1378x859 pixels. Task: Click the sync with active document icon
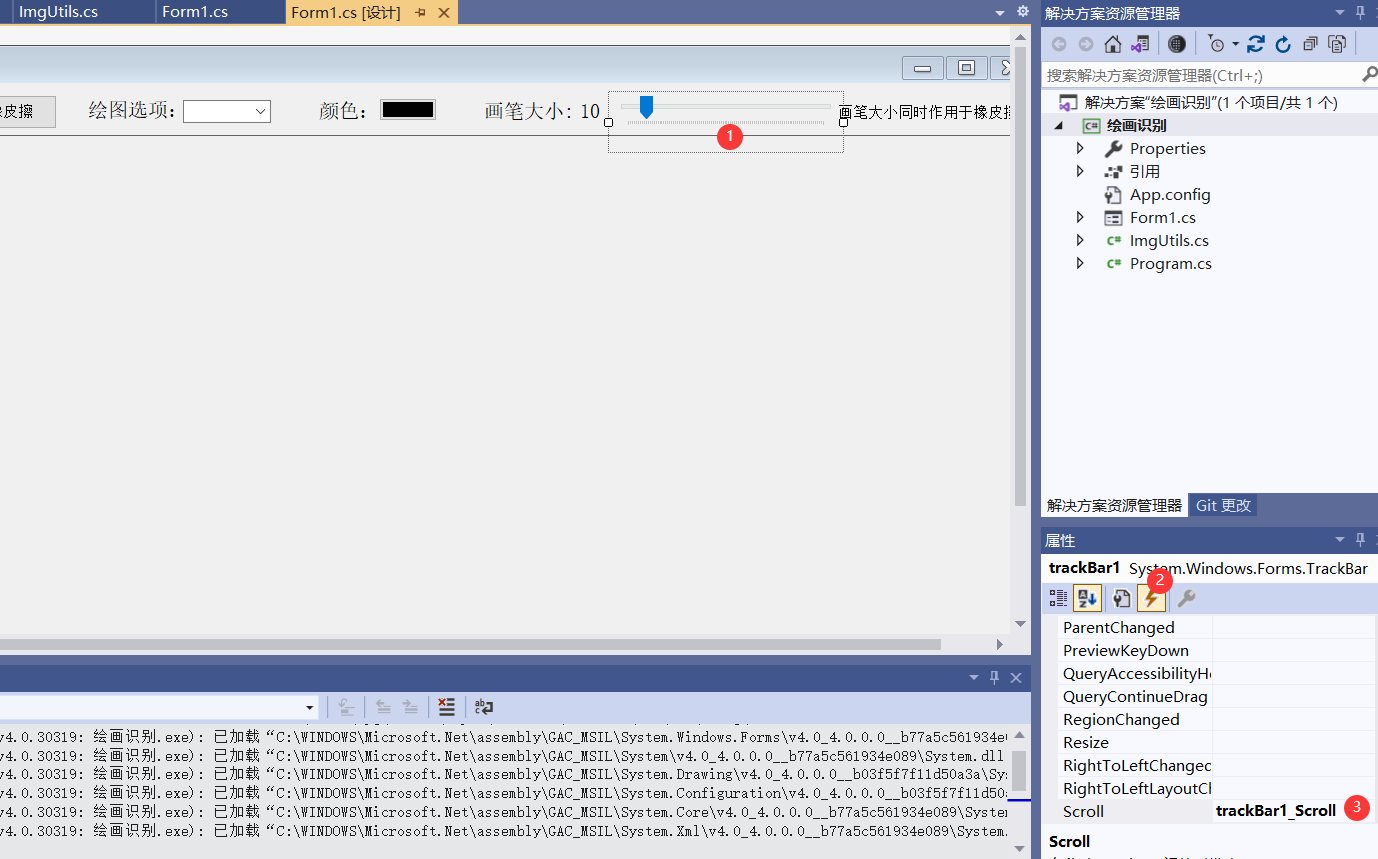click(x=1257, y=44)
